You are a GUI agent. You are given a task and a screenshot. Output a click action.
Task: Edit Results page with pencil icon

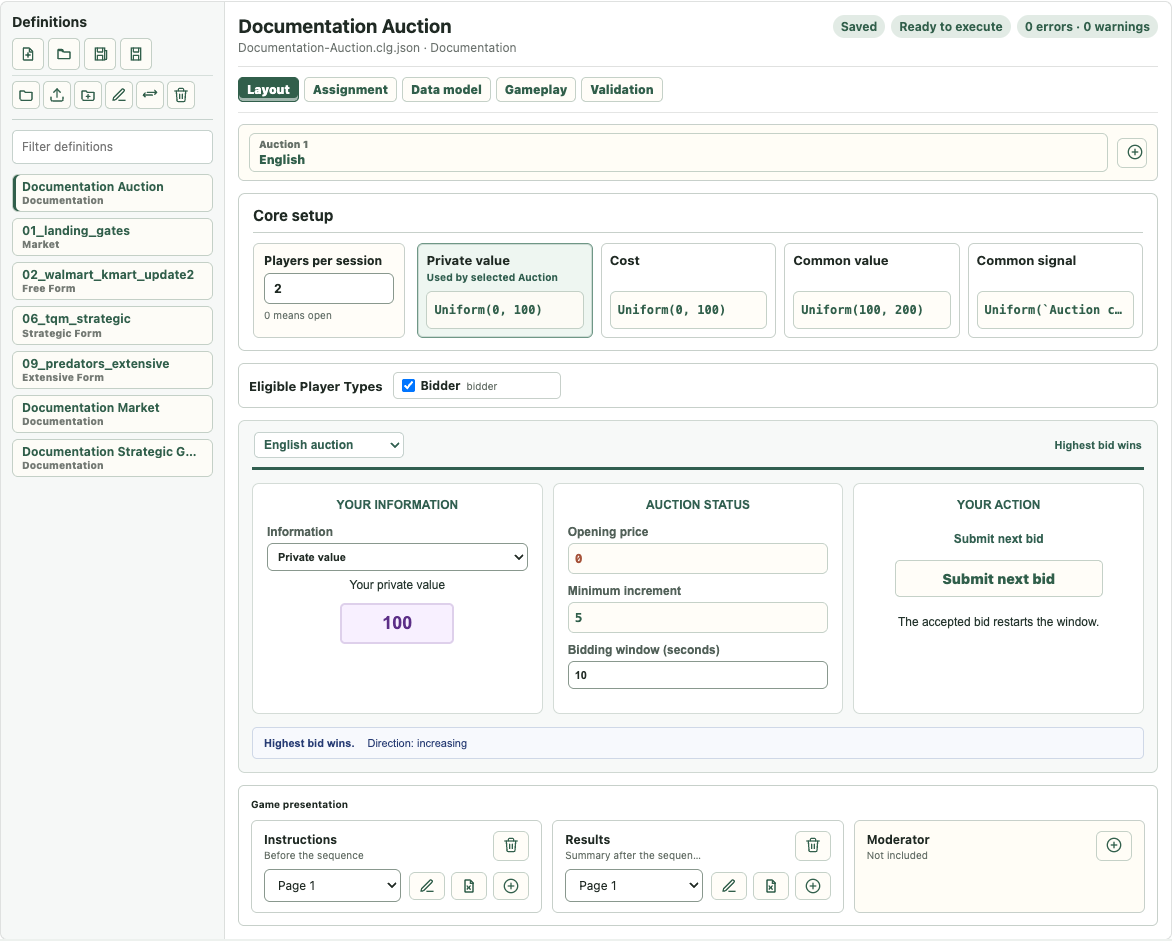tap(729, 886)
